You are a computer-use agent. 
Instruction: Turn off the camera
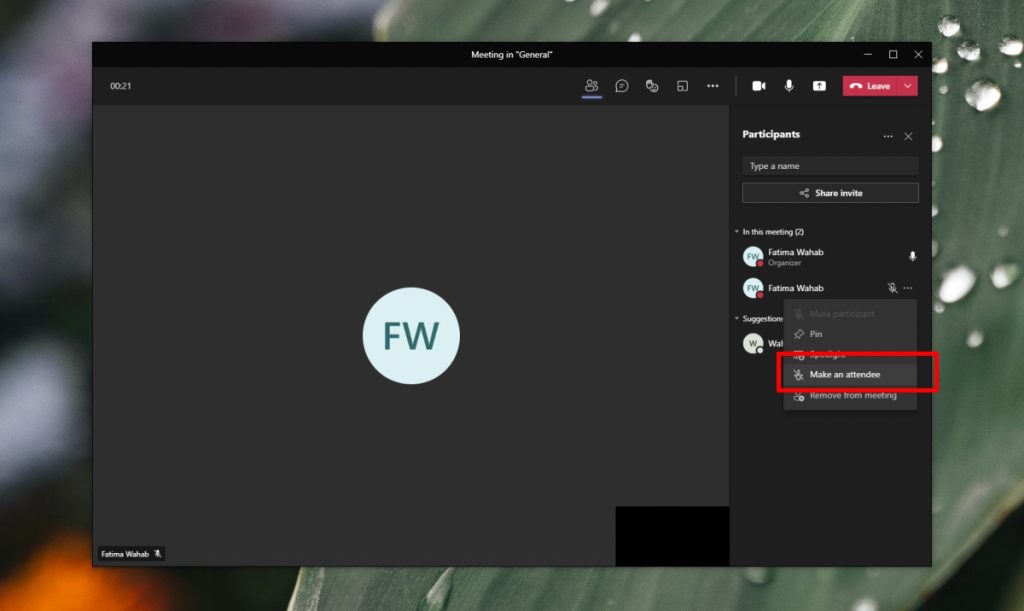[759, 85]
